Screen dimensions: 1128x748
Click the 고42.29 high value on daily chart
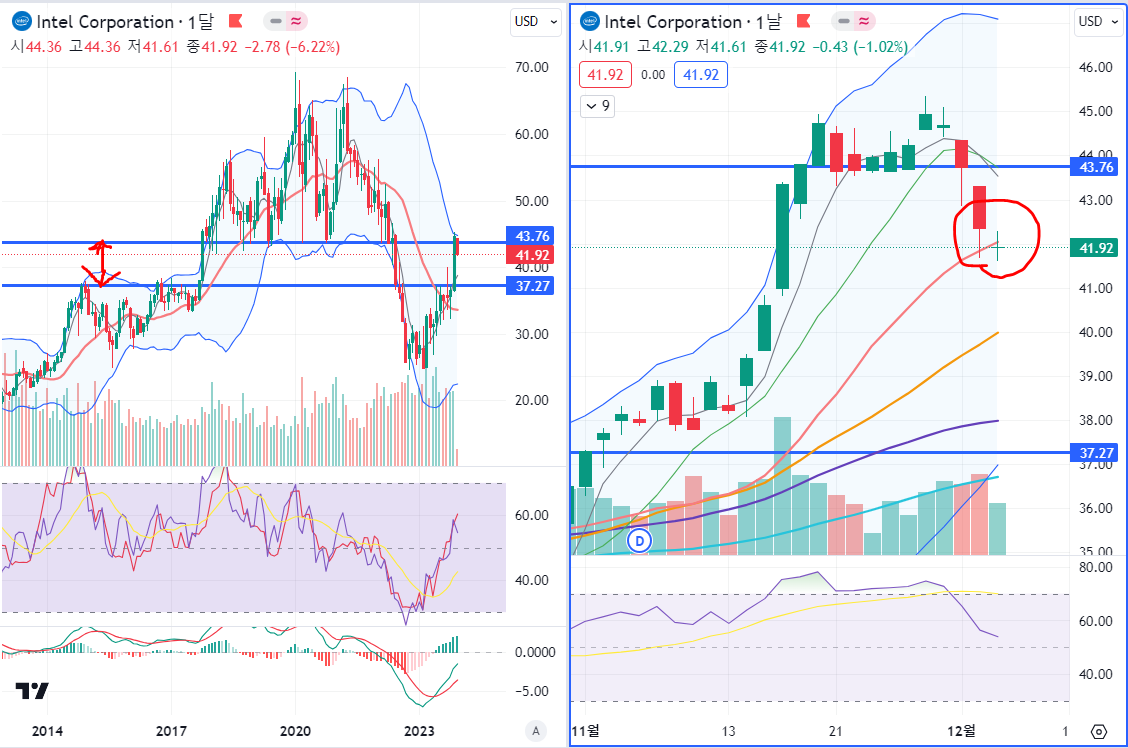[x=663, y=47]
